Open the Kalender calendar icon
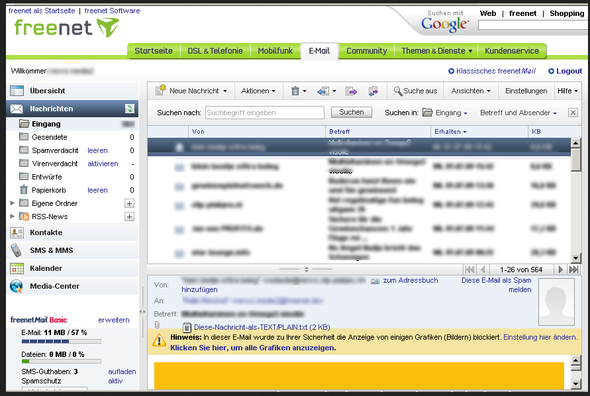590x396 pixels. pos(17,268)
